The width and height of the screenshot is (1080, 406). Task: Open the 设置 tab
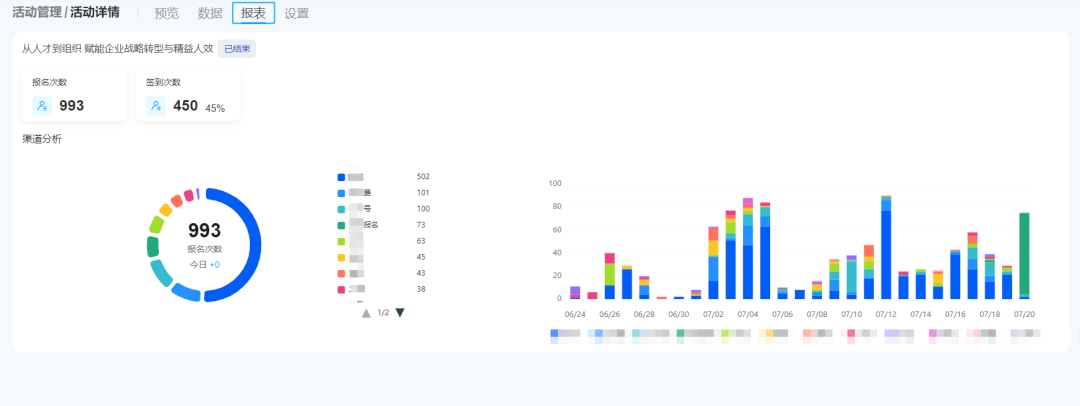tap(297, 13)
